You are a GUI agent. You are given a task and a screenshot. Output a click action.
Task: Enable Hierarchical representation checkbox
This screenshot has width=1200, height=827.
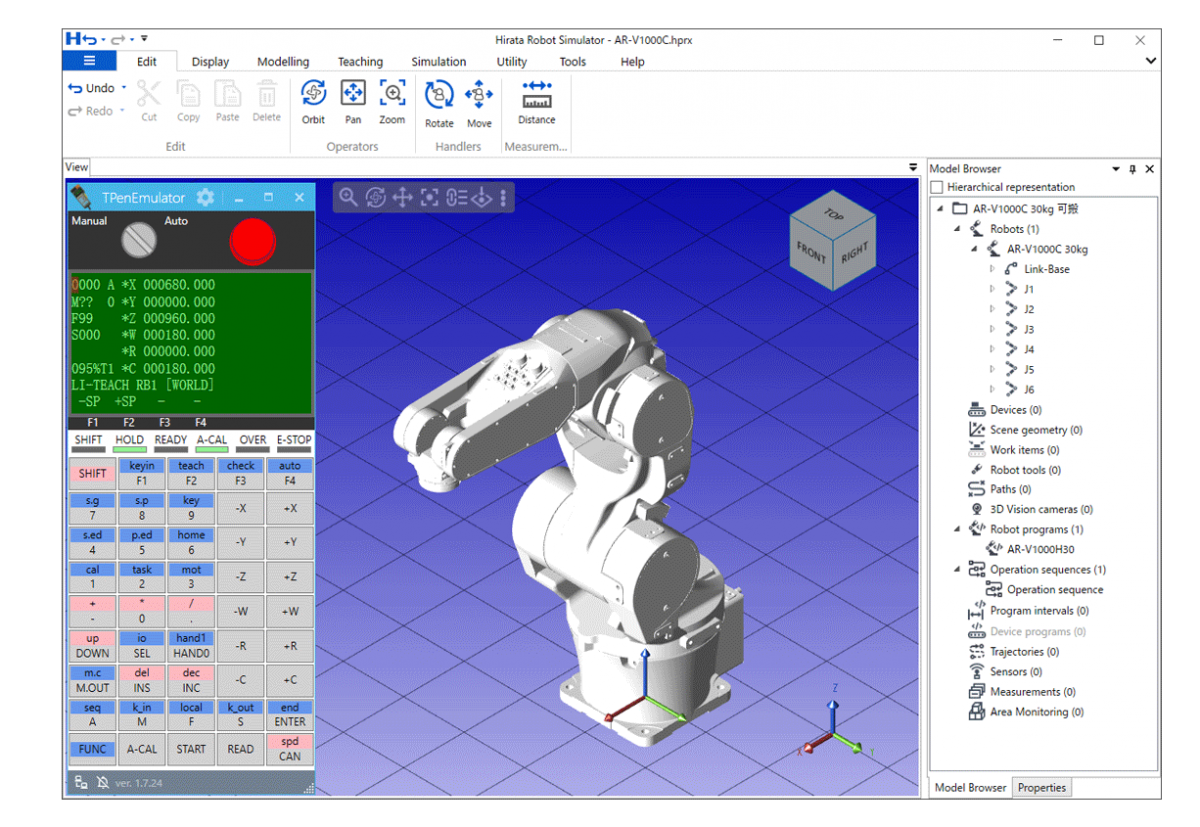pos(937,187)
